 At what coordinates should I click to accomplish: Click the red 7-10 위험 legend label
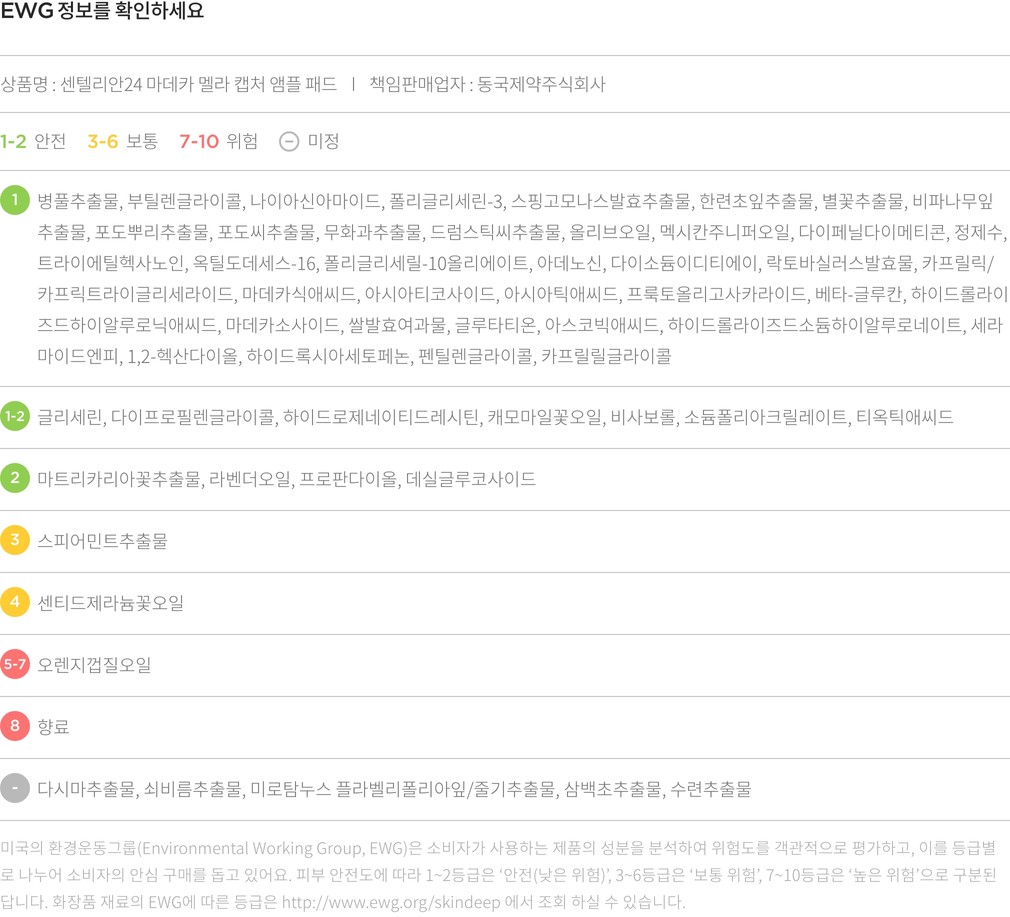[x=218, y=141]
